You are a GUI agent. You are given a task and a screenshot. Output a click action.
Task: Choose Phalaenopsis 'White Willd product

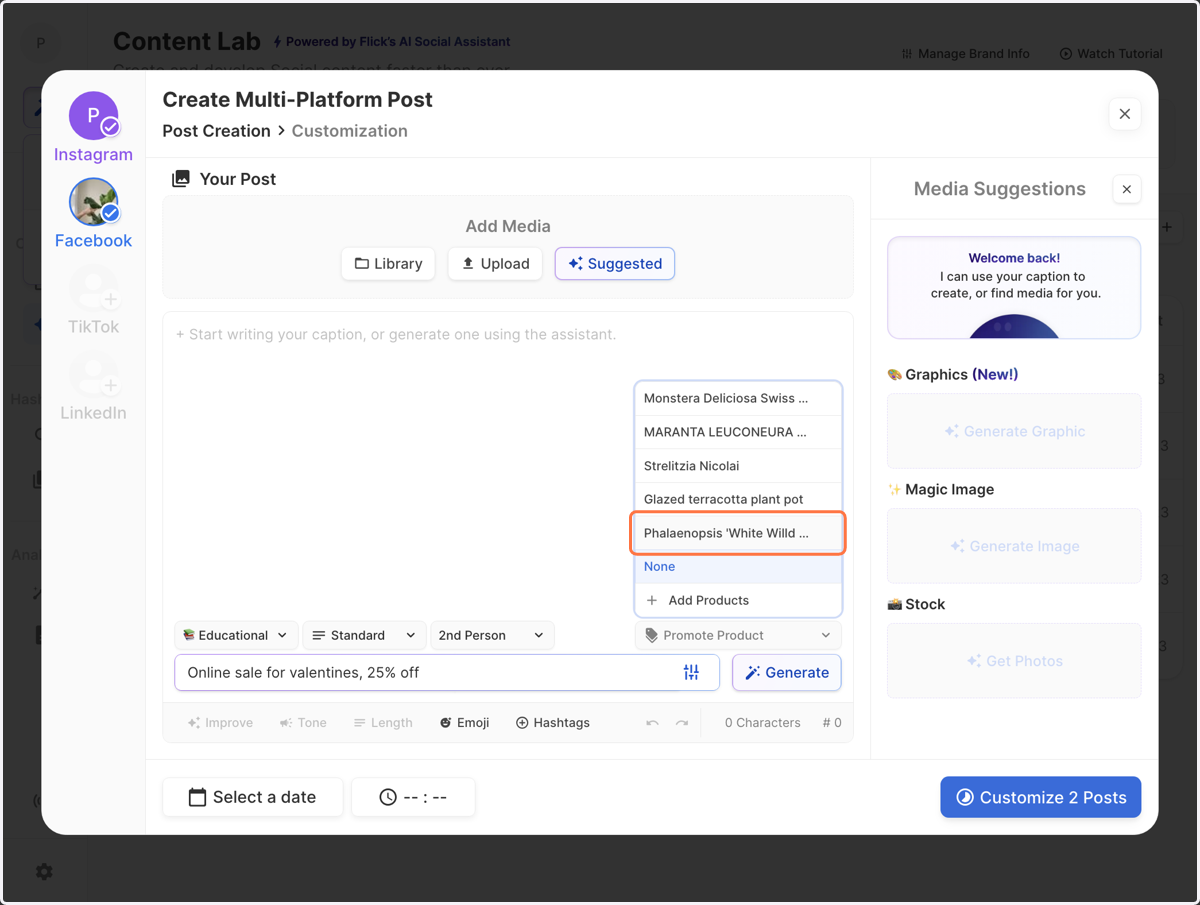(x=738, y=533)
